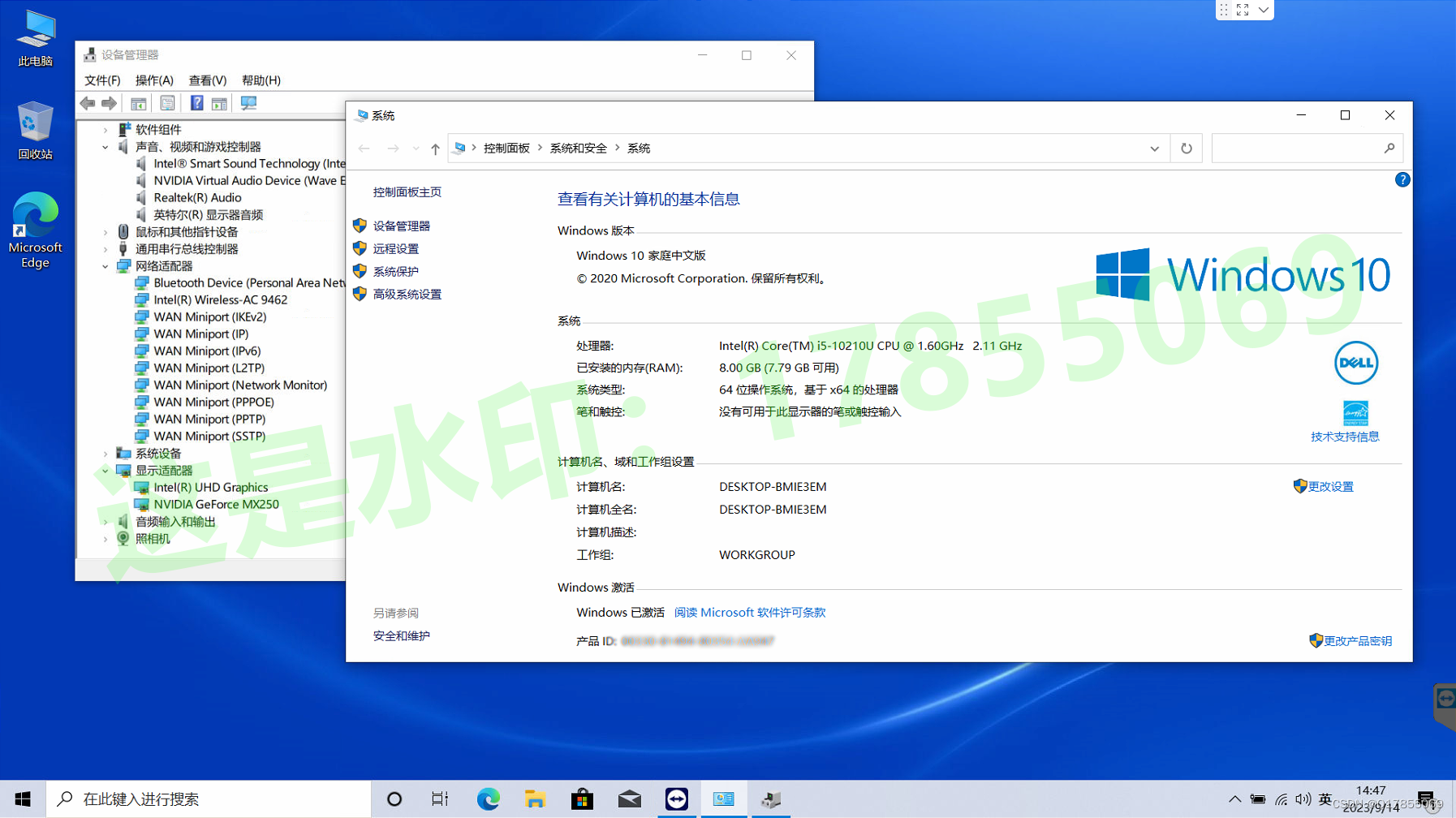The image size is (1456, 818).
Task: Open TeamViewer from the taskbar
Action: (x=676, y=799)
